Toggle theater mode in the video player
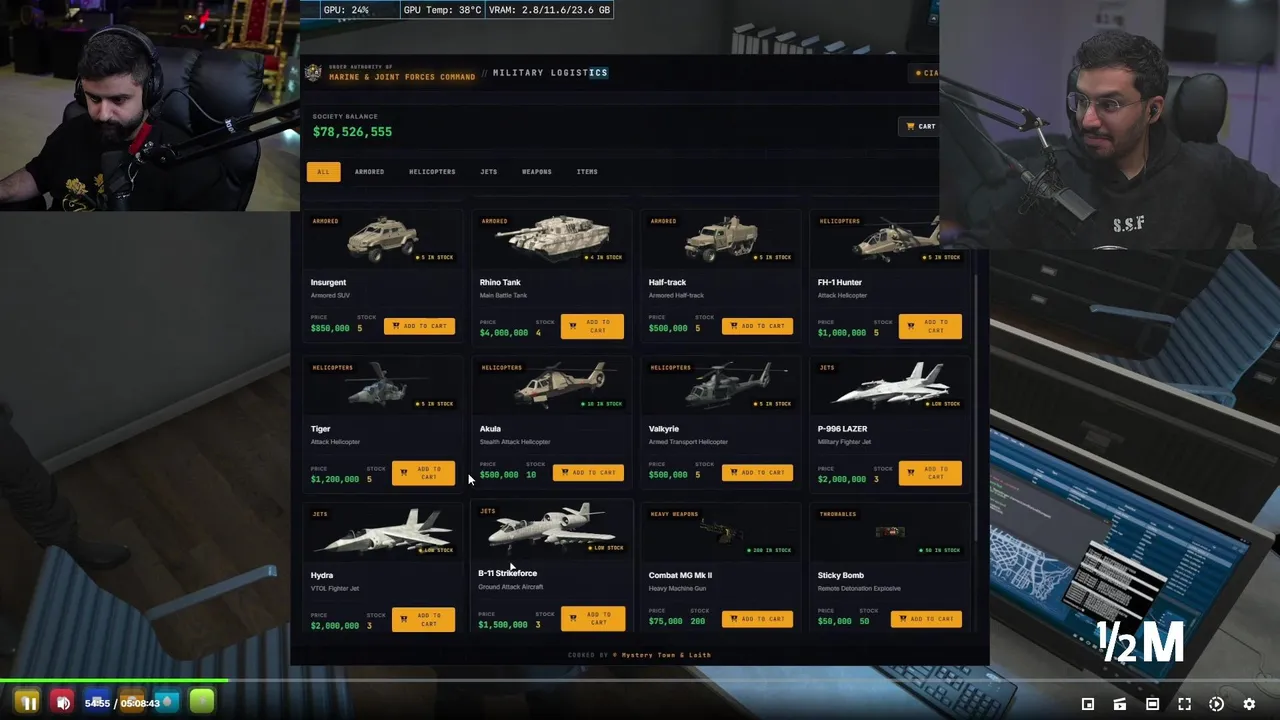Image resolution: width=1280 pixels, height=720 pixels. [1152, 704]
